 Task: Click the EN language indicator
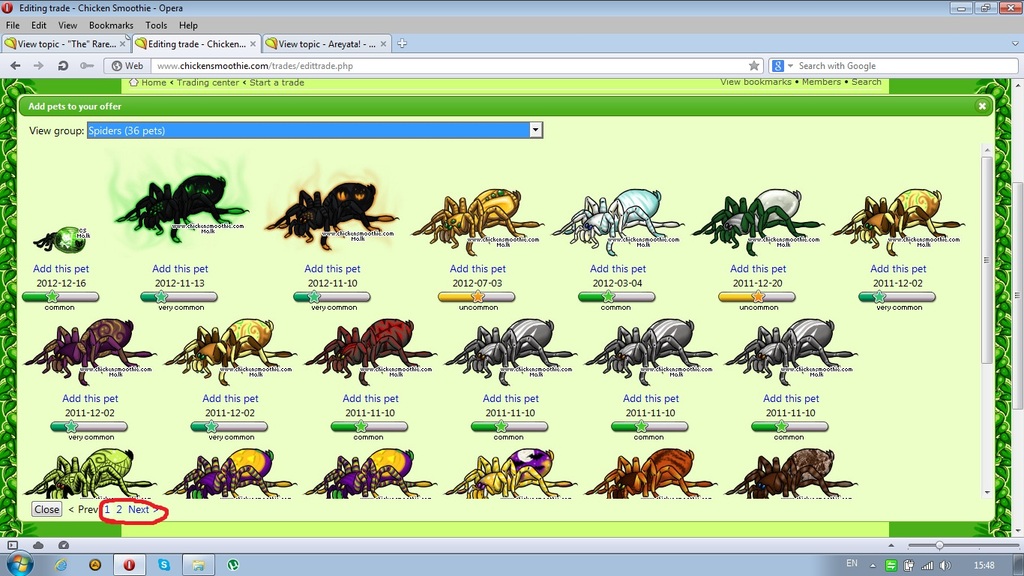tap(852, 563)
